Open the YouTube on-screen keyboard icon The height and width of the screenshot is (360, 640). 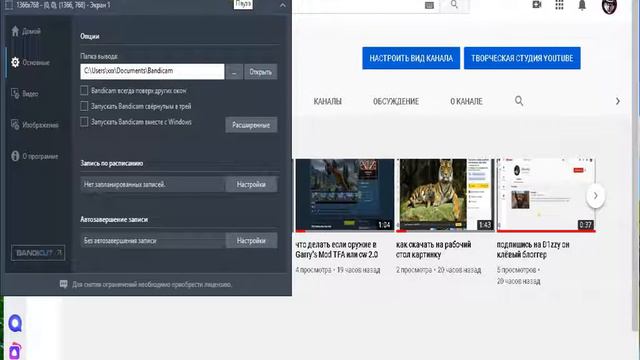[429, 5]
